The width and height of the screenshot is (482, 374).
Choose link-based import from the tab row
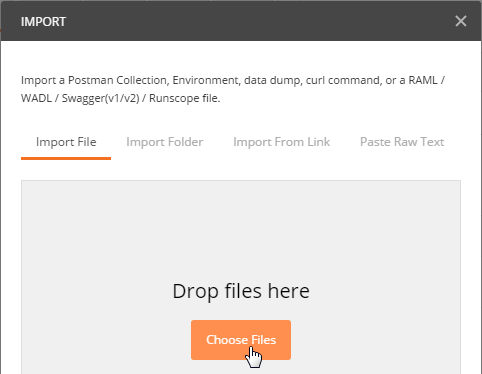(x=281, y=142)
